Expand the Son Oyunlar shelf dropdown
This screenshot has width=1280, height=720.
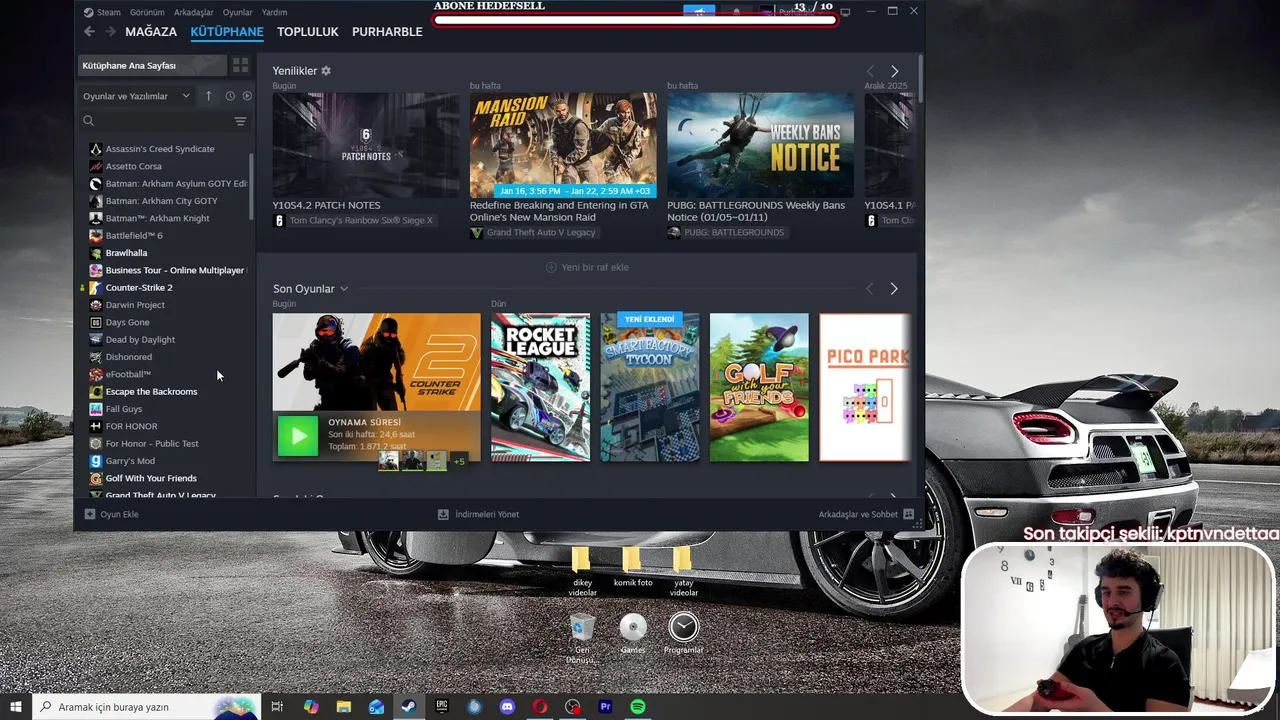[343, 289]
